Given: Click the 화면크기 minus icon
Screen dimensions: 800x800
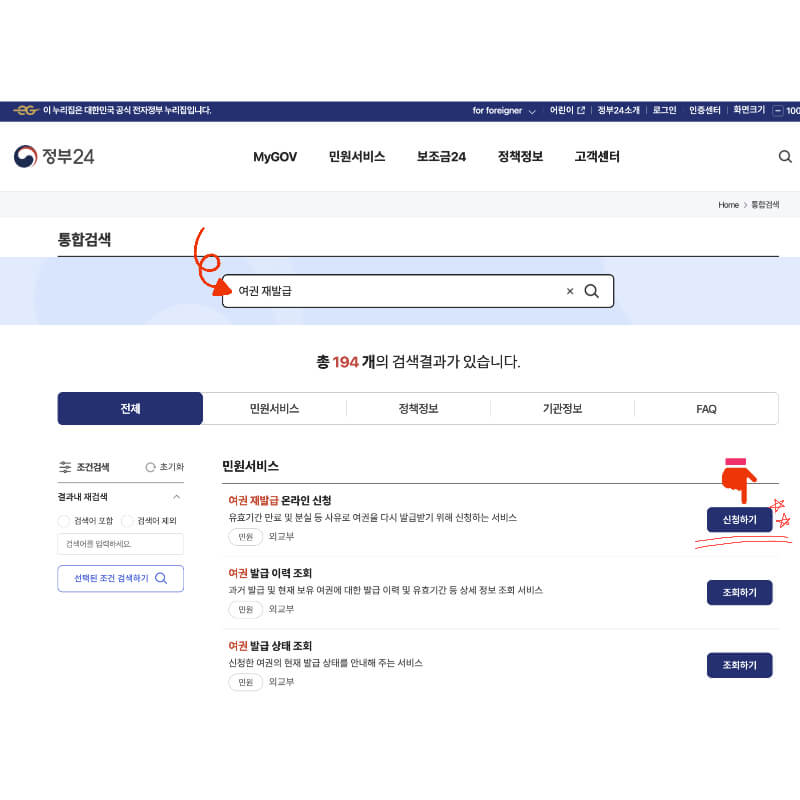Looking at the screenshot, I should coord(777,111).
